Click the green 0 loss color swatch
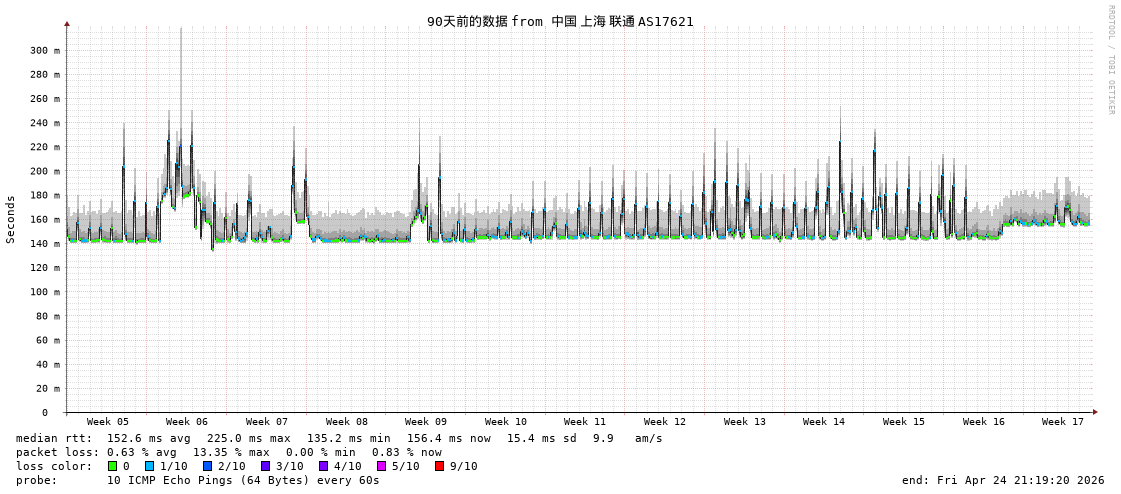Image resolution: width=1121 pixels, height=494 pixels. (x=113, y=466)
